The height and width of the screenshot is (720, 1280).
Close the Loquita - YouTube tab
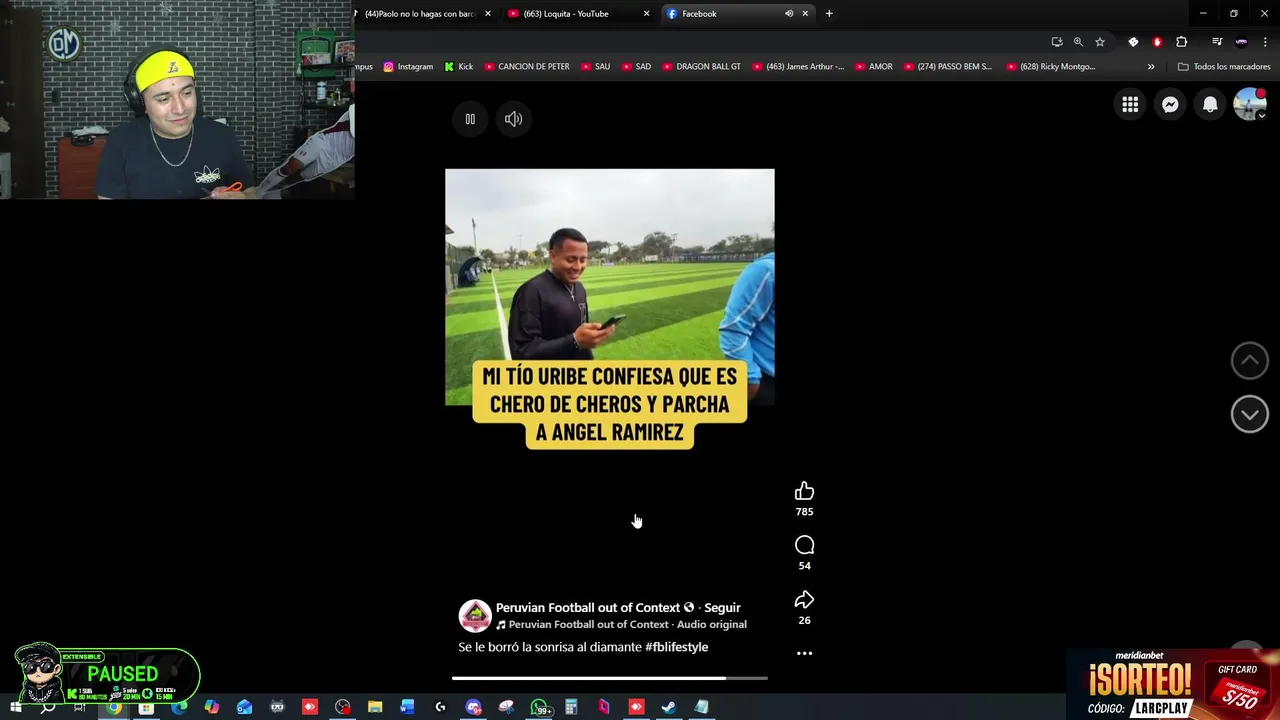646,14
